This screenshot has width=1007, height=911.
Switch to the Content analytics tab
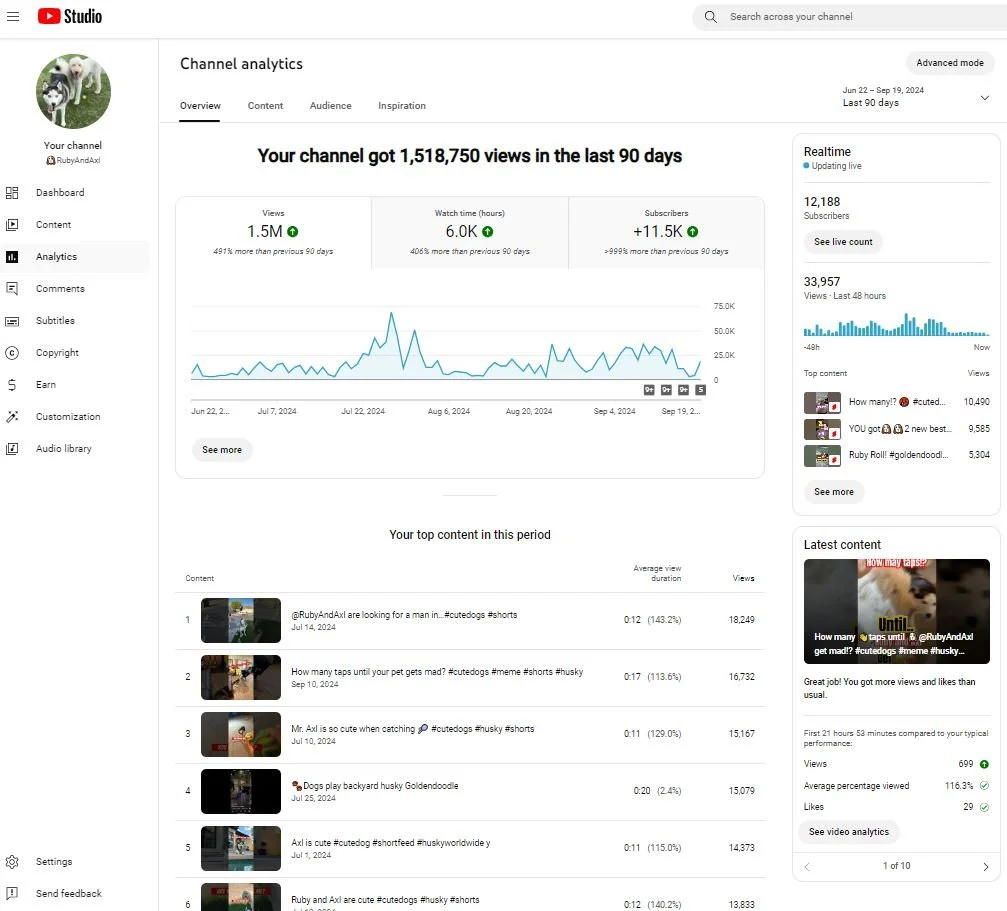(265, 106)
